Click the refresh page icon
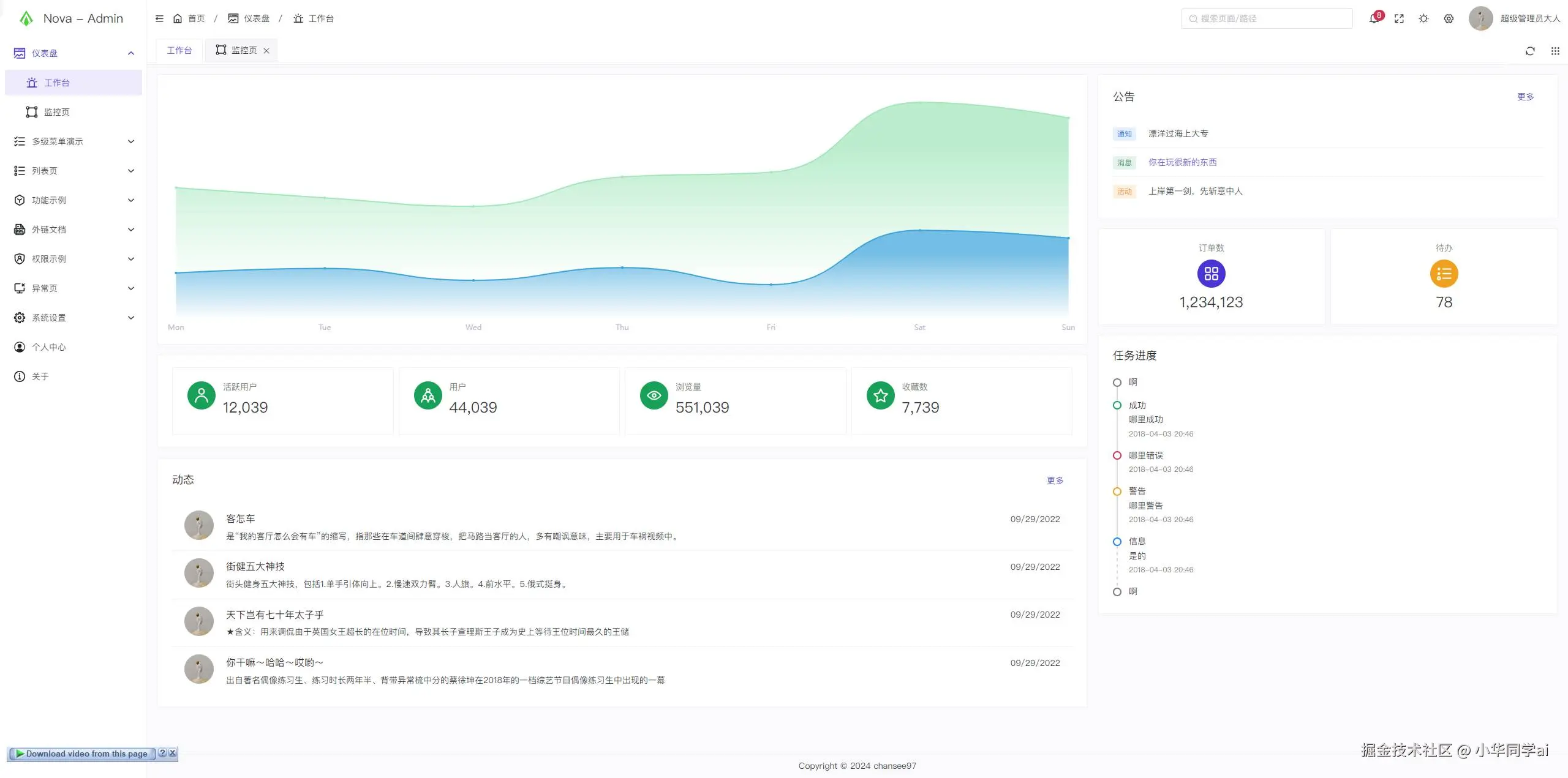Image resolution: width=1568 pixels, height=778 pixels. tap(1530, 51)
